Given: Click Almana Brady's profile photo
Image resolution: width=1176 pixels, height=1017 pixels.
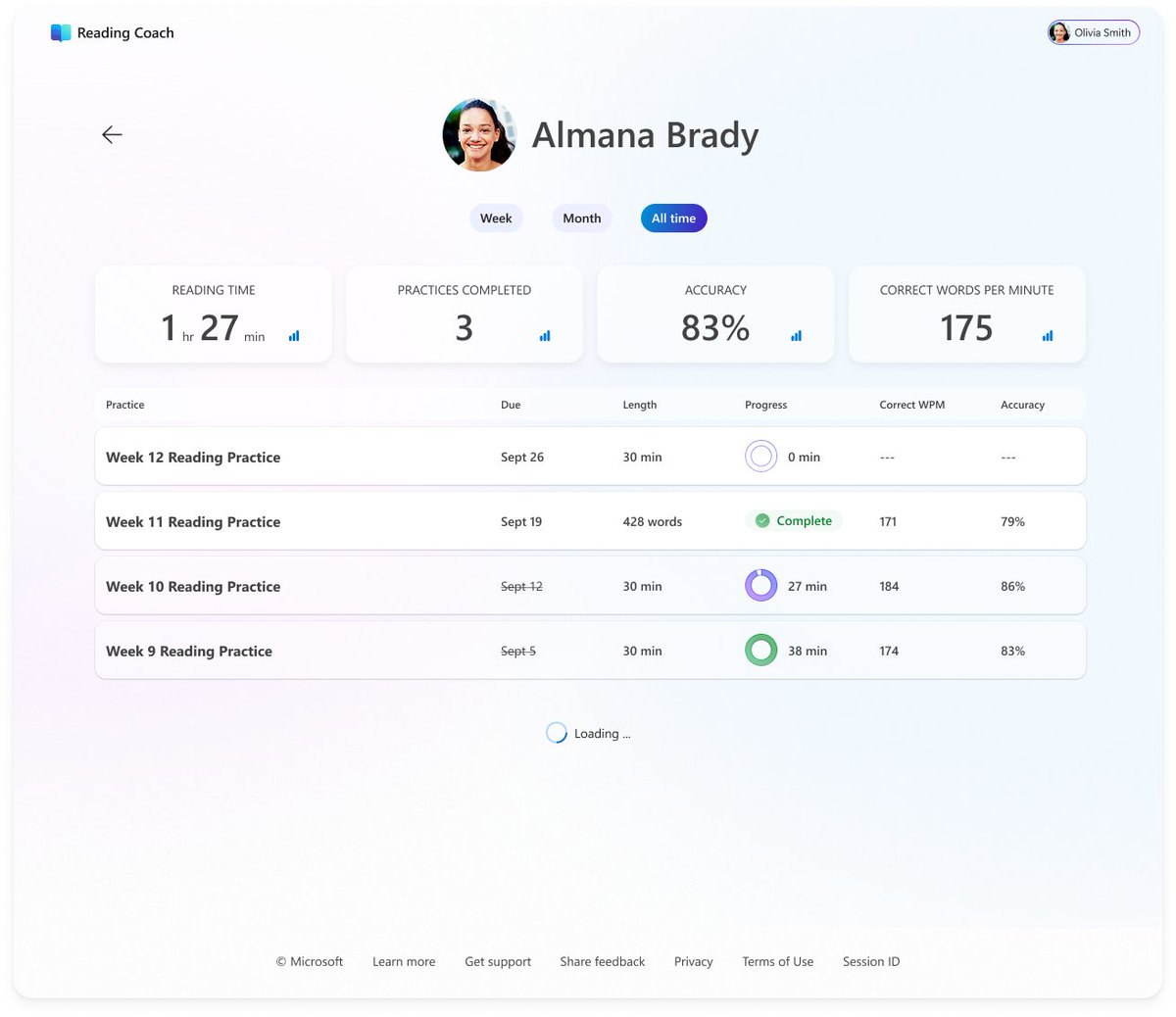Looking at the screenshot, I should [x=479, y=135].
